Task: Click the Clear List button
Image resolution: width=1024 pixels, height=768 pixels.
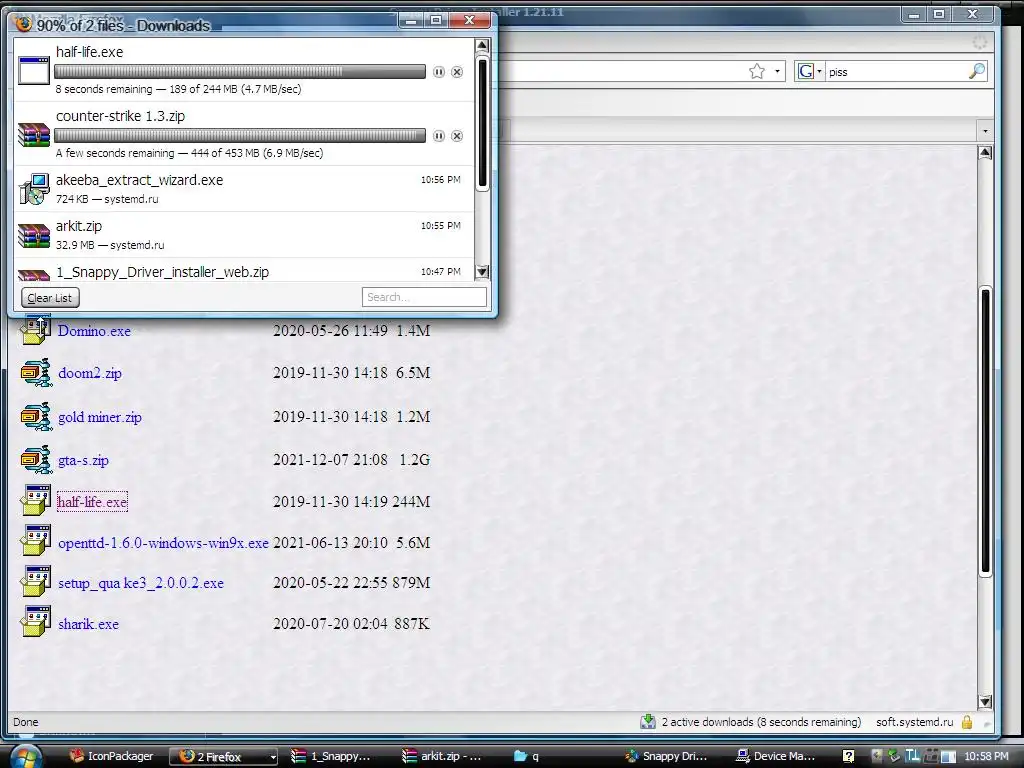Action: (50, 298)
